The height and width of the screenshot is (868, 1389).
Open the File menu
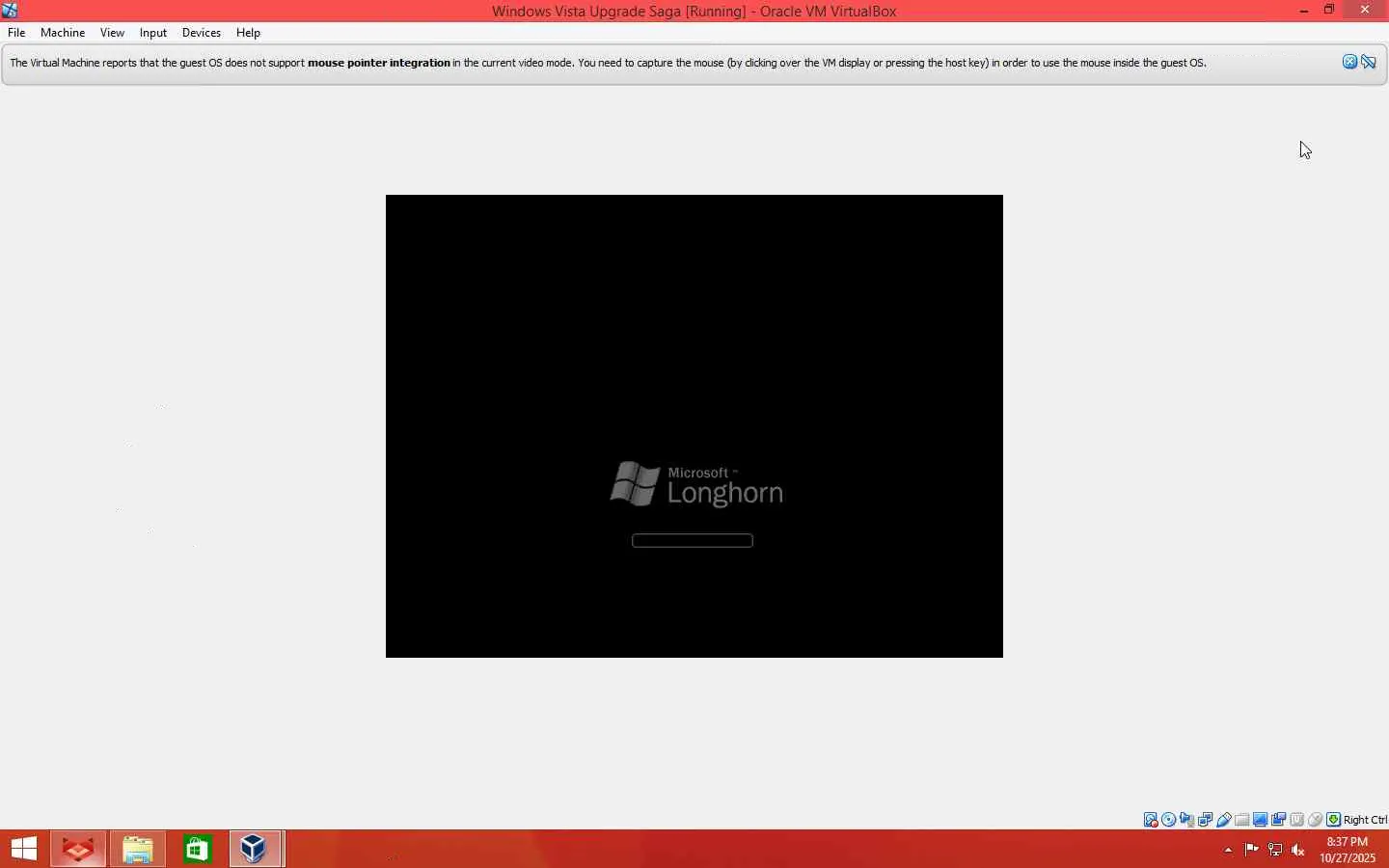[x=16, y=33]
